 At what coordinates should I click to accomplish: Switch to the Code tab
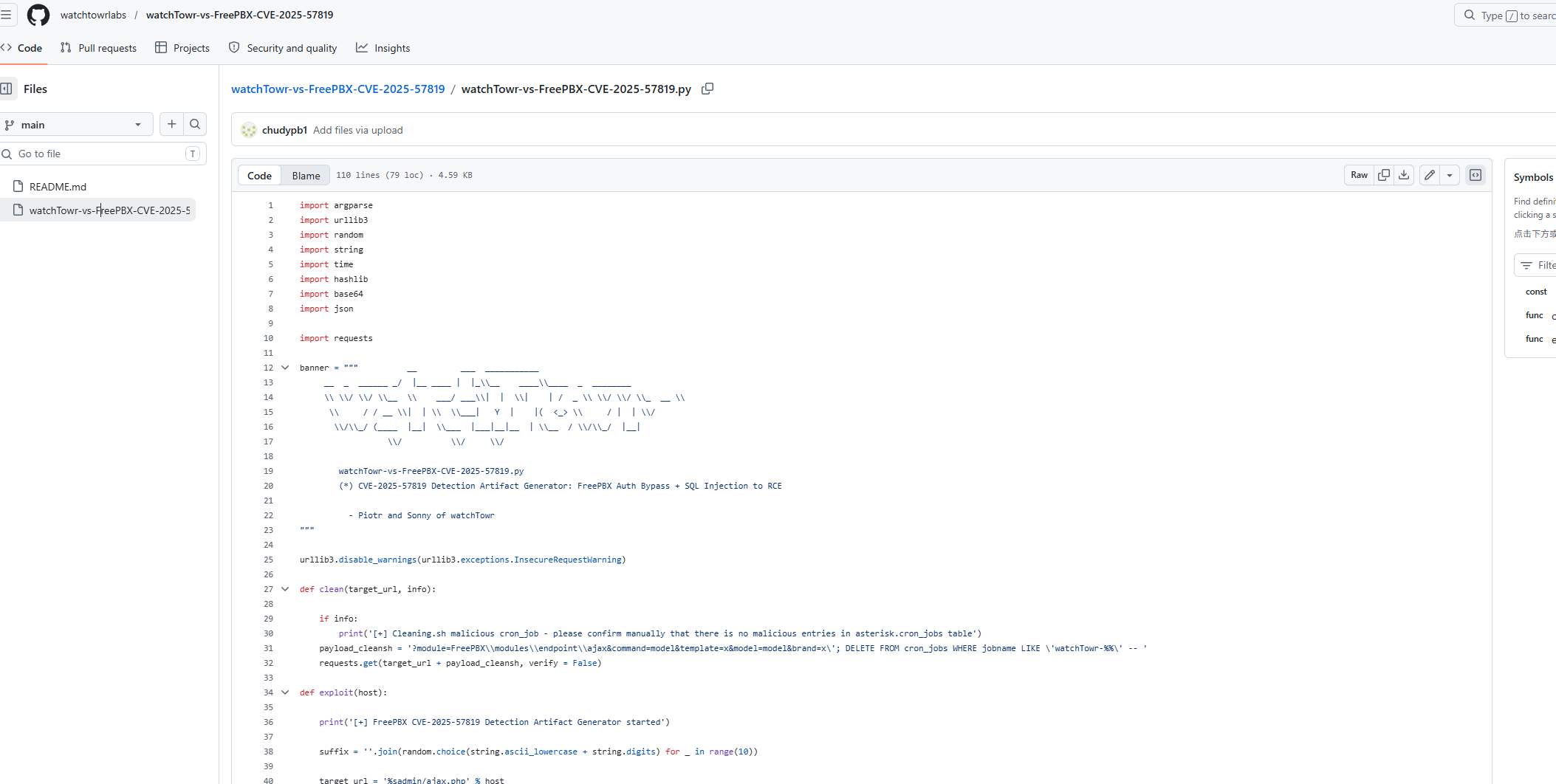click(22, 48)
